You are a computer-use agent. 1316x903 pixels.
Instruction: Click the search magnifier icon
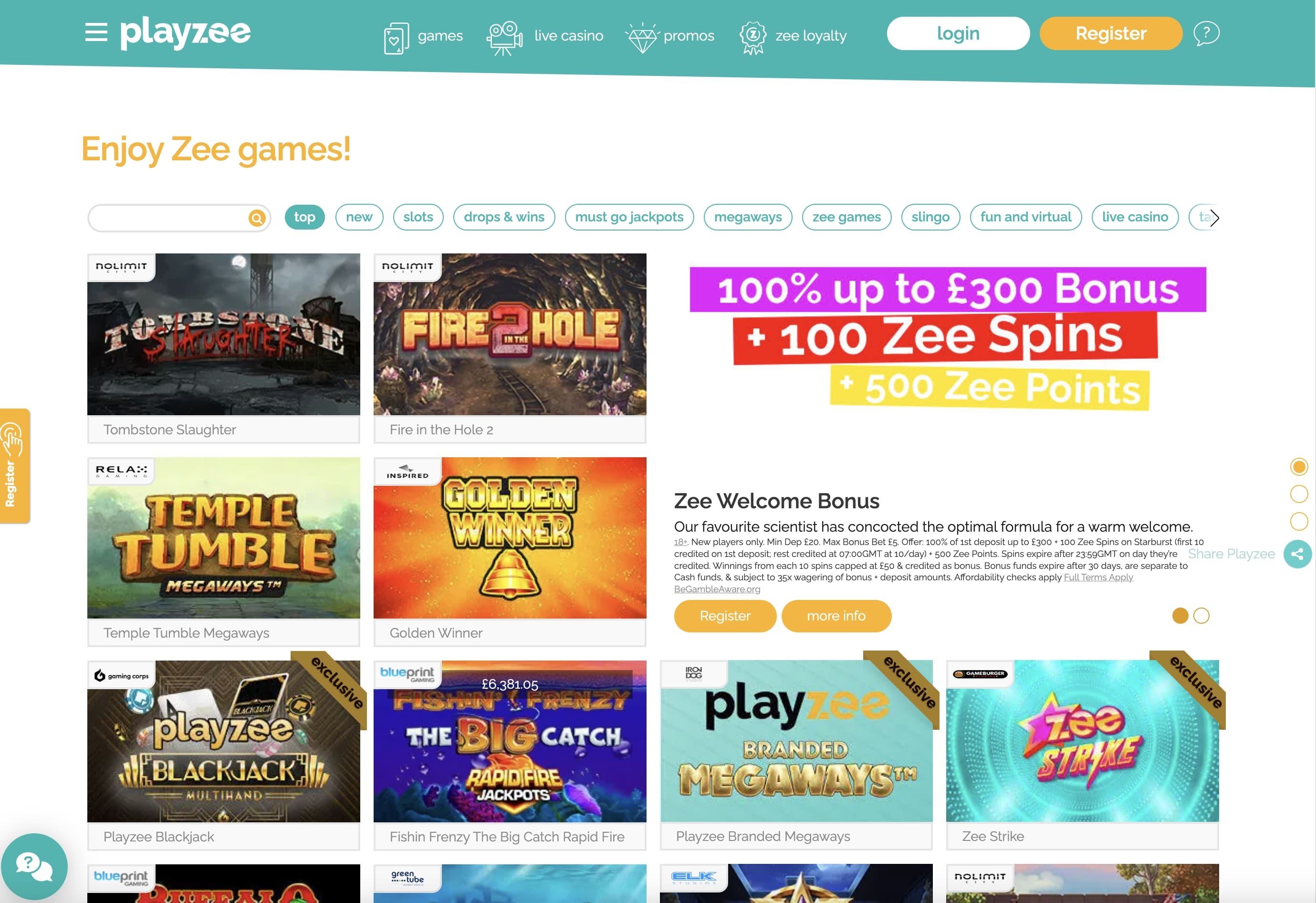257,218
